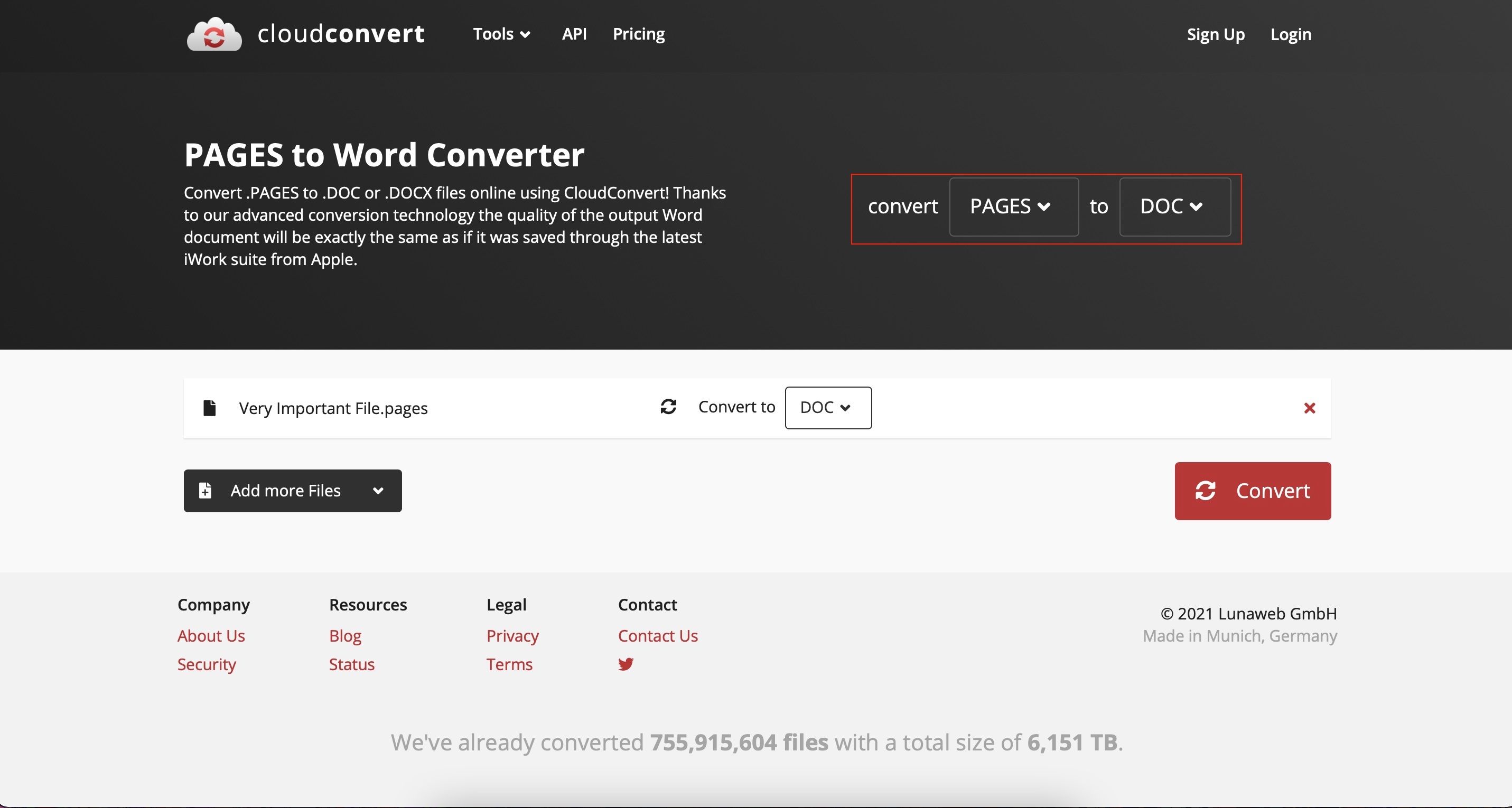The image size is (1512, 808).
Task: Click the Privacy link under Legal section
Action: 512,635
